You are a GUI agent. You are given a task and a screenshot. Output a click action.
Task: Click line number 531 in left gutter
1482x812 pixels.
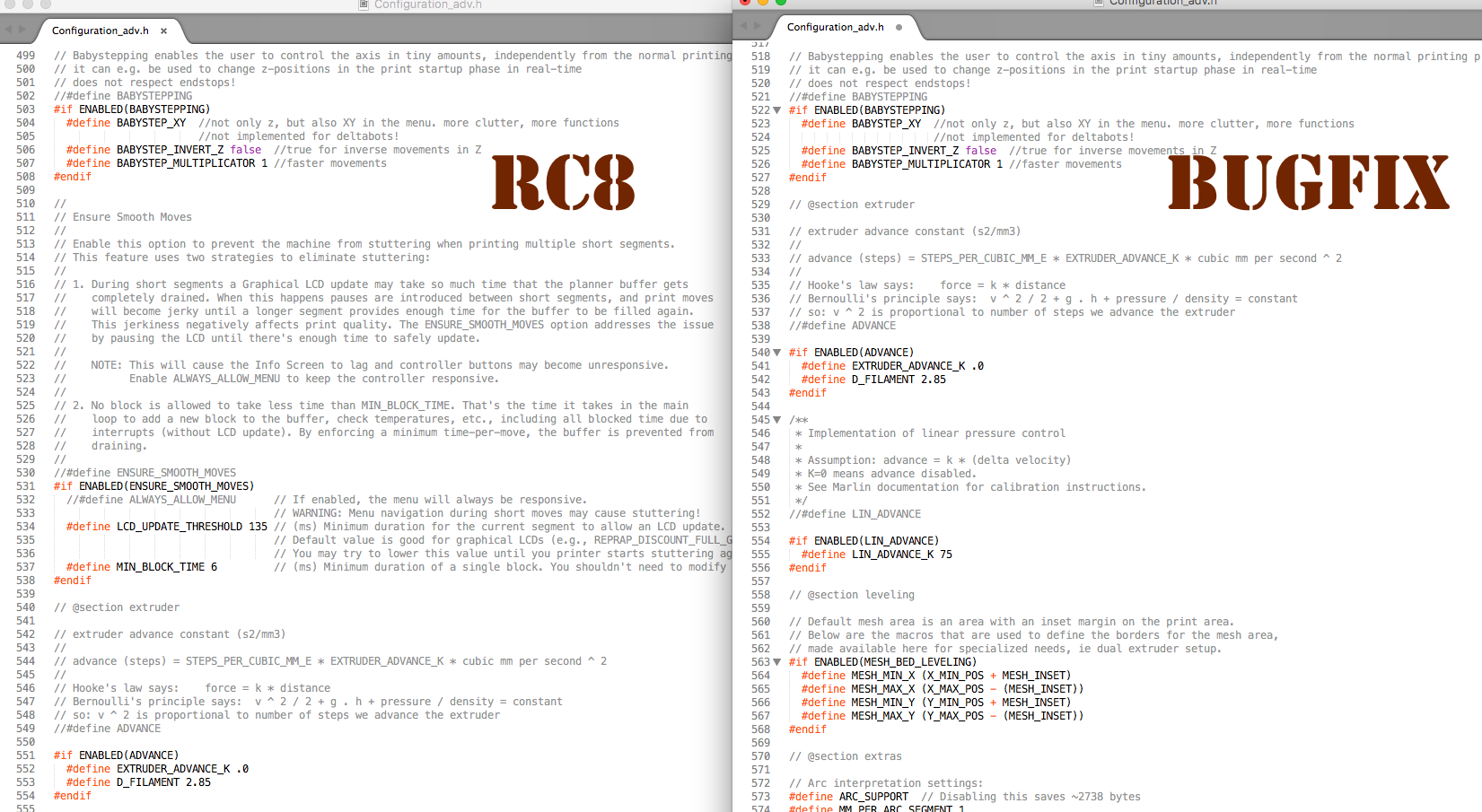point(25,486)
